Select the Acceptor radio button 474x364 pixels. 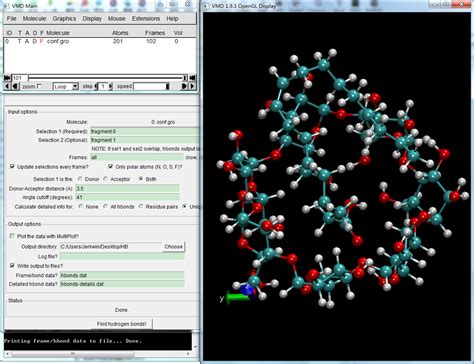pyautogui.click(x=106, y=179)
